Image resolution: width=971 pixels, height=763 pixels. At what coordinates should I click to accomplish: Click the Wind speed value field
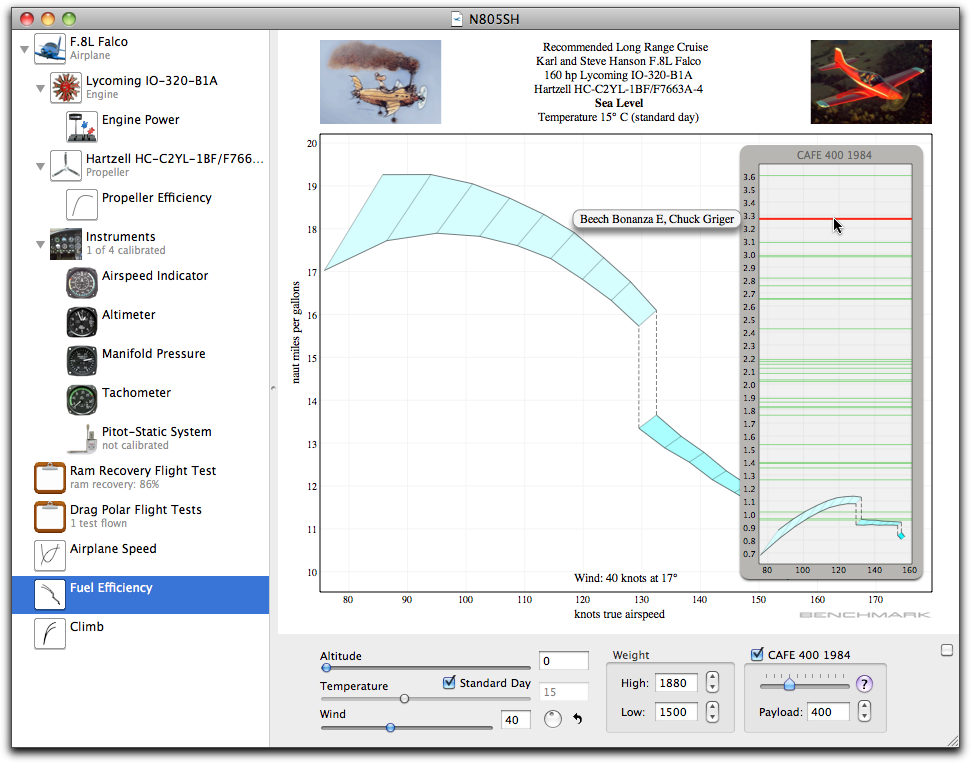516,720
